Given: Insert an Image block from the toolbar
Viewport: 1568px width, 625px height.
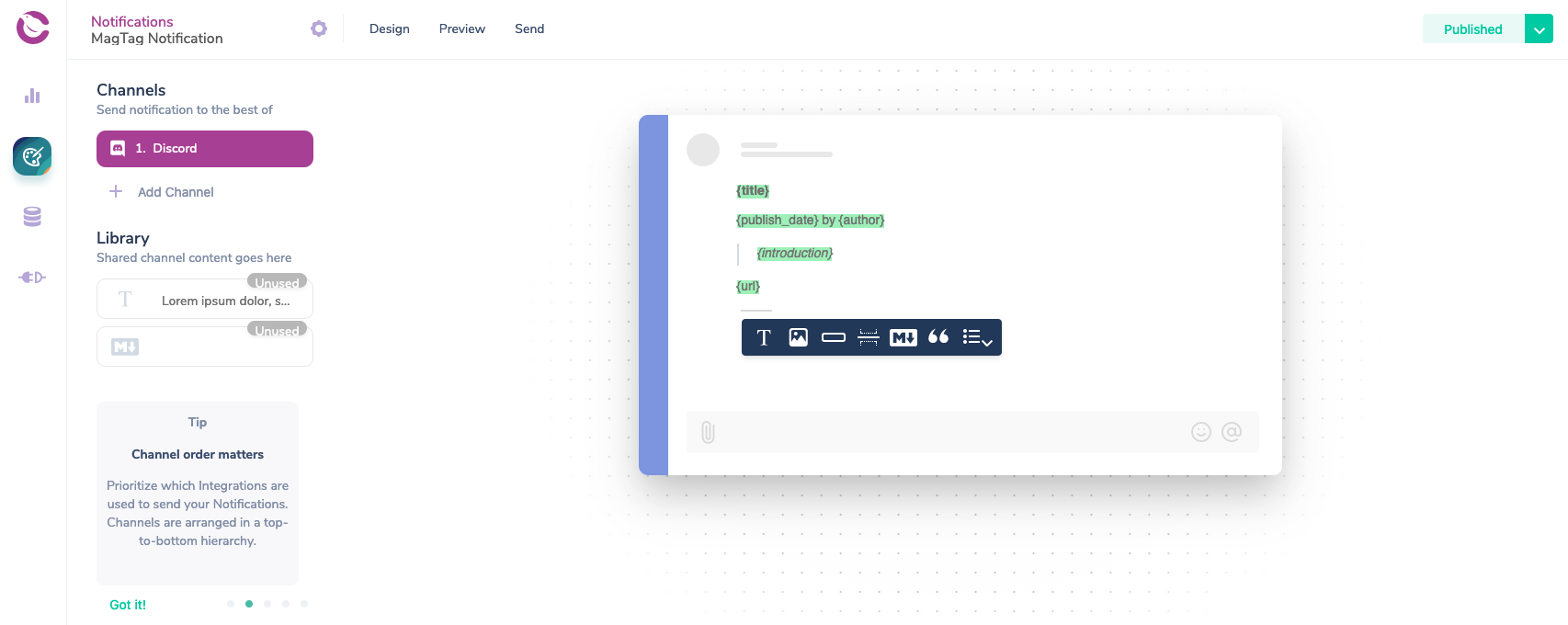Looking at the screenshot, I should 799,337.
